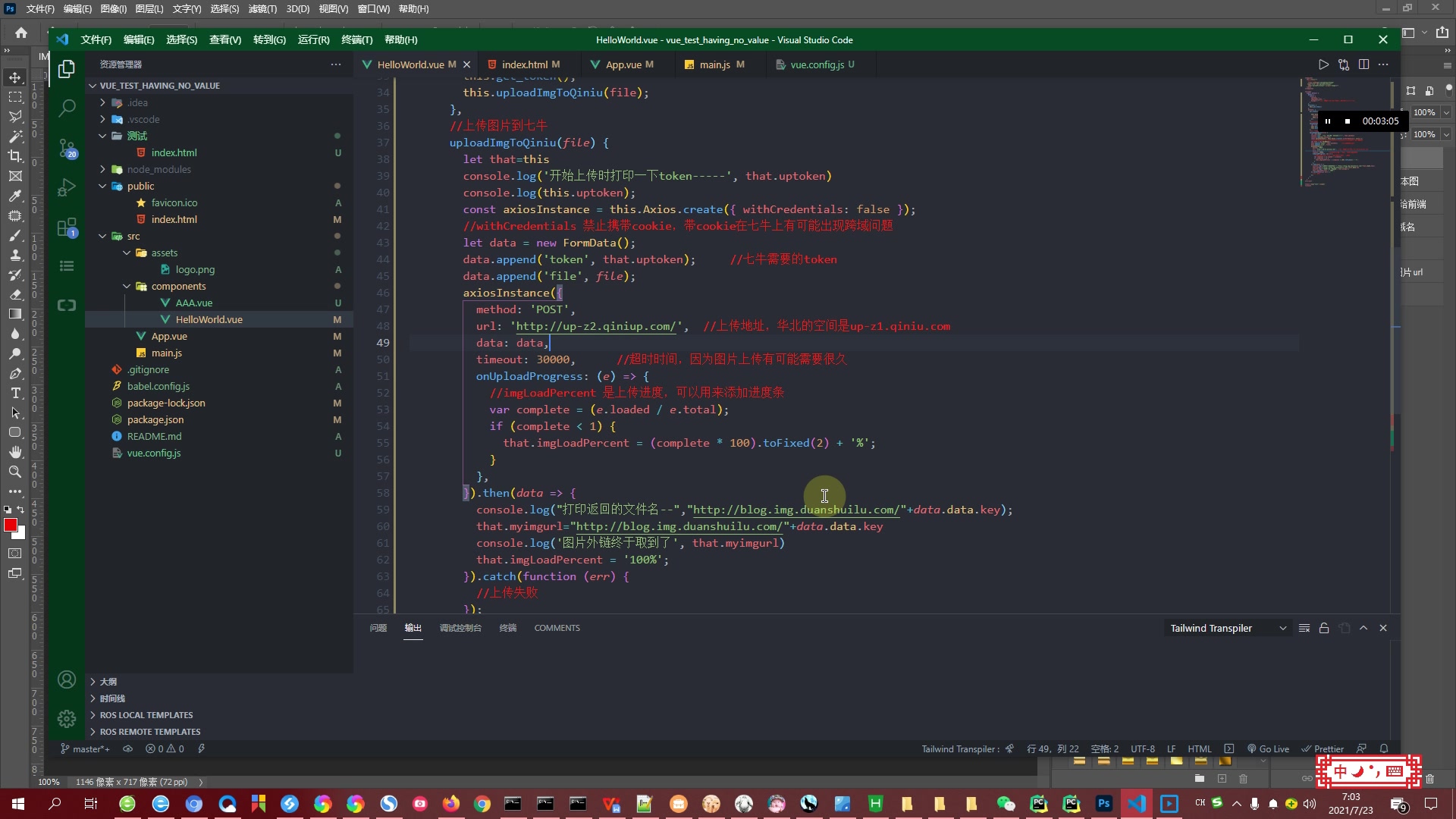Click Photoshop red foreground color swatch
Image resolution: width=1456 pixels, height=819 pixels.
tap(10, 525)
